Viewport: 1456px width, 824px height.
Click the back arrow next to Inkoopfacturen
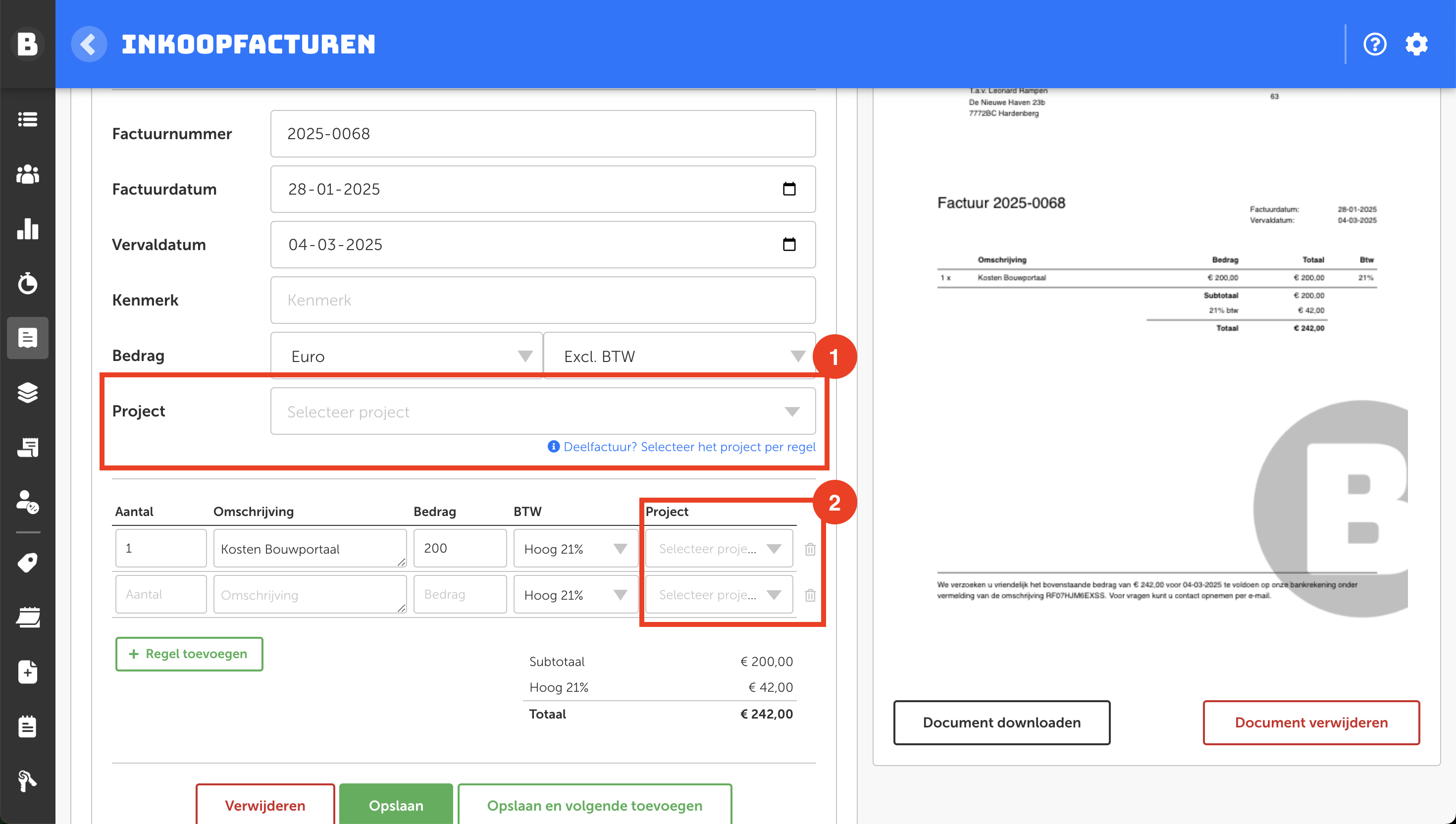click(x=89, y=44)
